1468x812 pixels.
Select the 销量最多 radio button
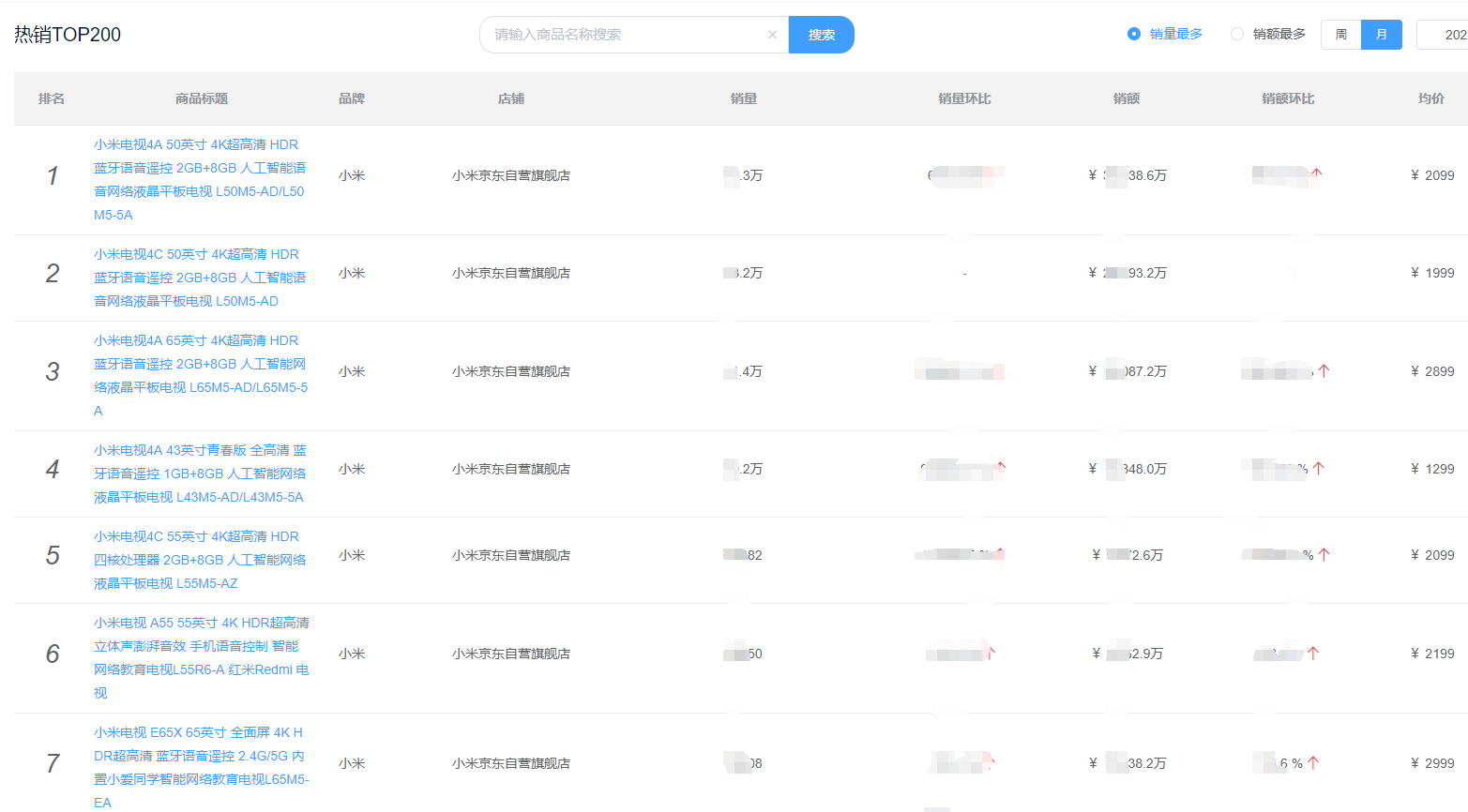click(x=1134, y=35)
